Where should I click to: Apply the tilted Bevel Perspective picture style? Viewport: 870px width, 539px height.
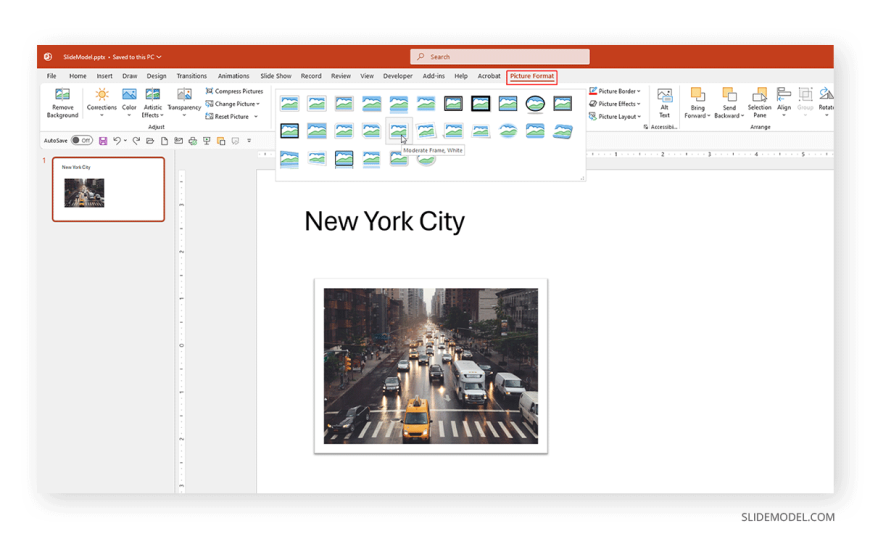(562, 131)
